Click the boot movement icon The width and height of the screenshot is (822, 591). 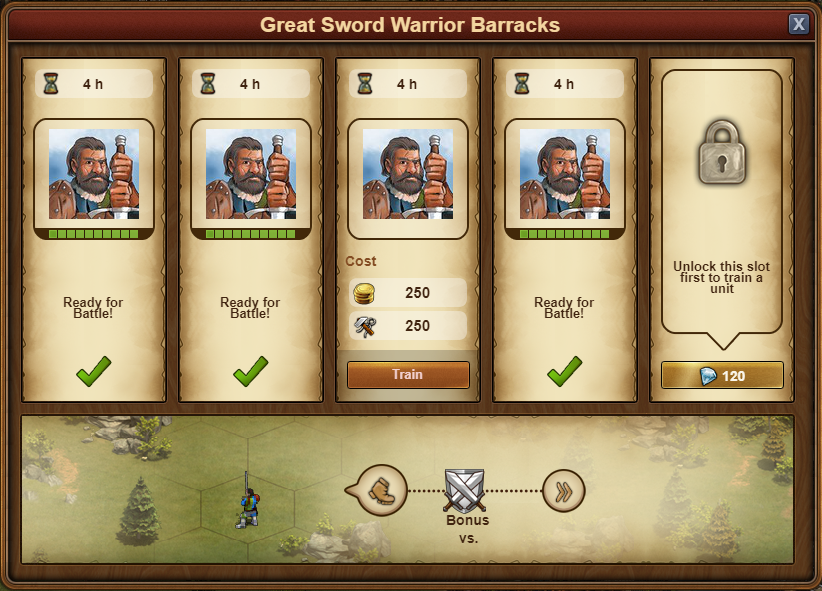[381, 491]
